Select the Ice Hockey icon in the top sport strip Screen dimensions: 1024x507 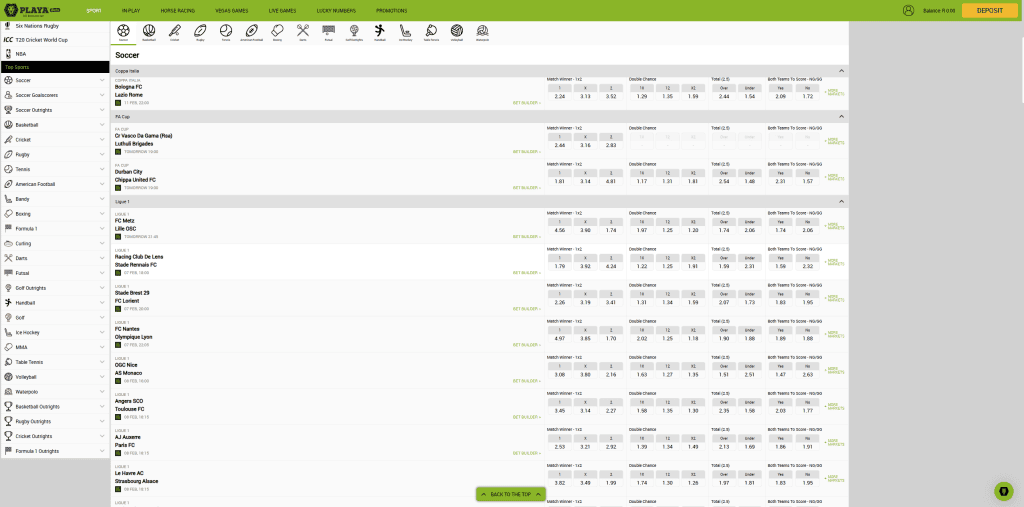405,30
